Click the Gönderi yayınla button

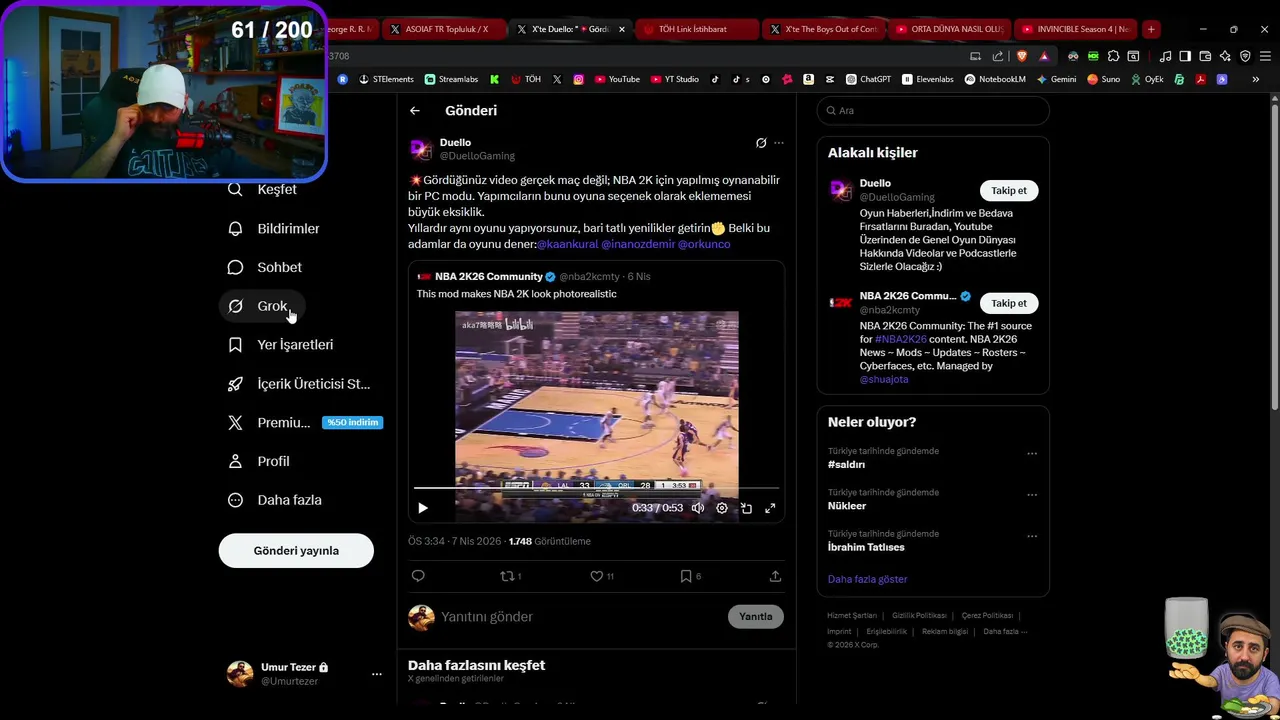click(296, 551)
